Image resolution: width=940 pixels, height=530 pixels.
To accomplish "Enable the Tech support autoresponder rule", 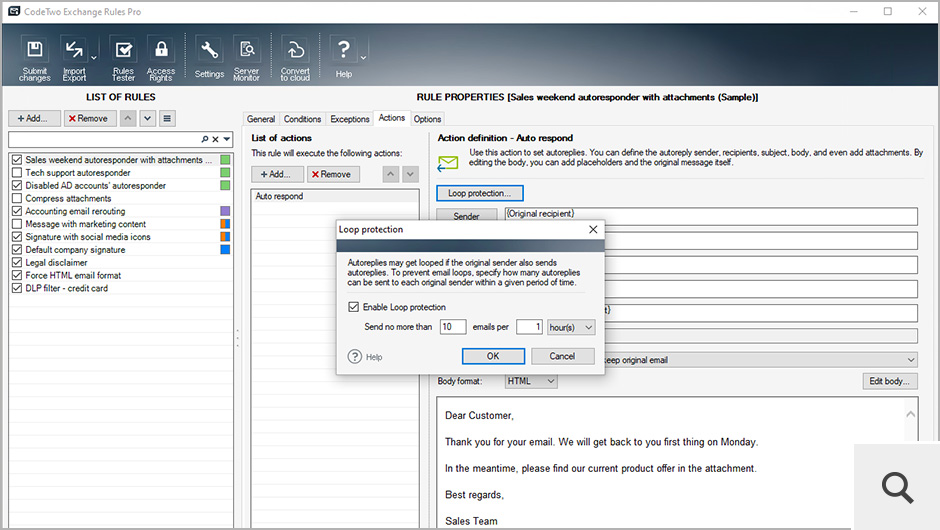I will 17,173.
